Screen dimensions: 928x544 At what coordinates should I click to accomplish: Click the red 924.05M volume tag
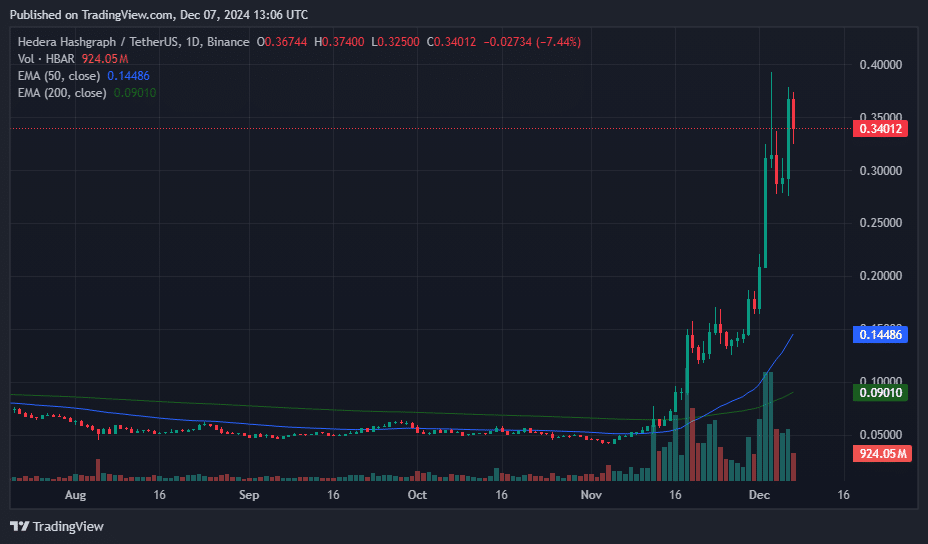[x=881, y=454]
